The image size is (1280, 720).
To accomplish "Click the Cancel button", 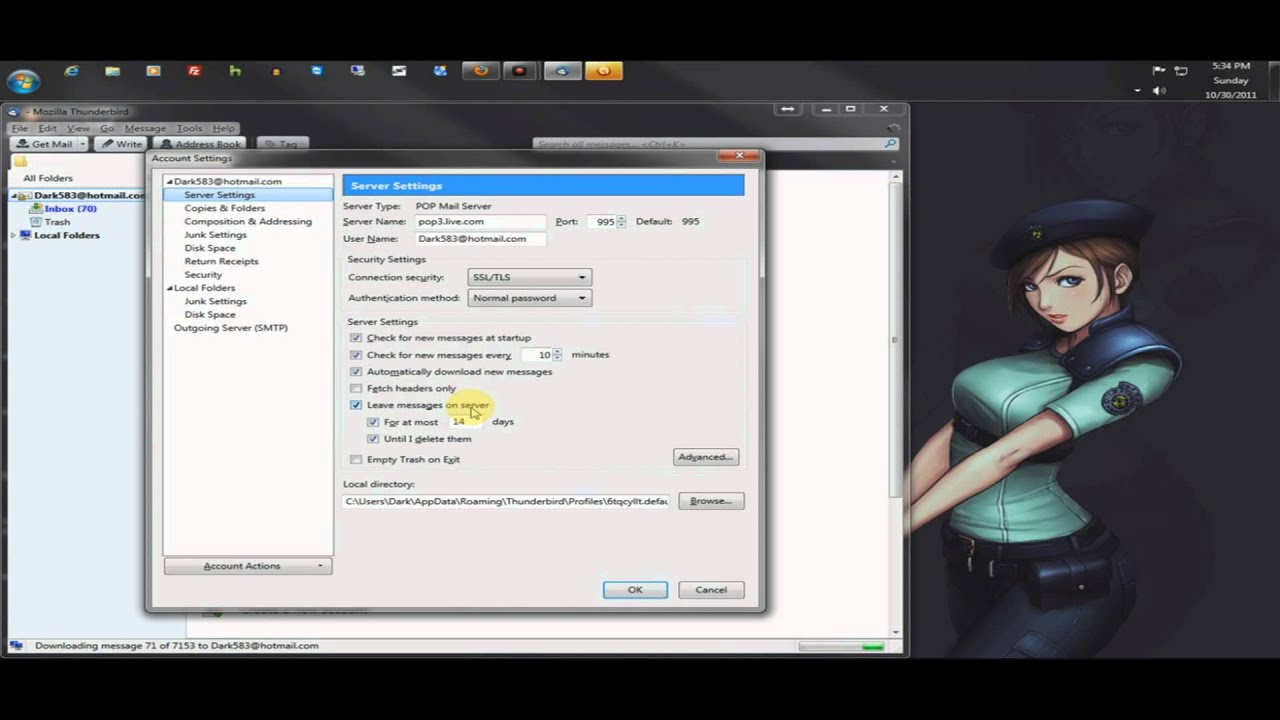I will point(711,590).
